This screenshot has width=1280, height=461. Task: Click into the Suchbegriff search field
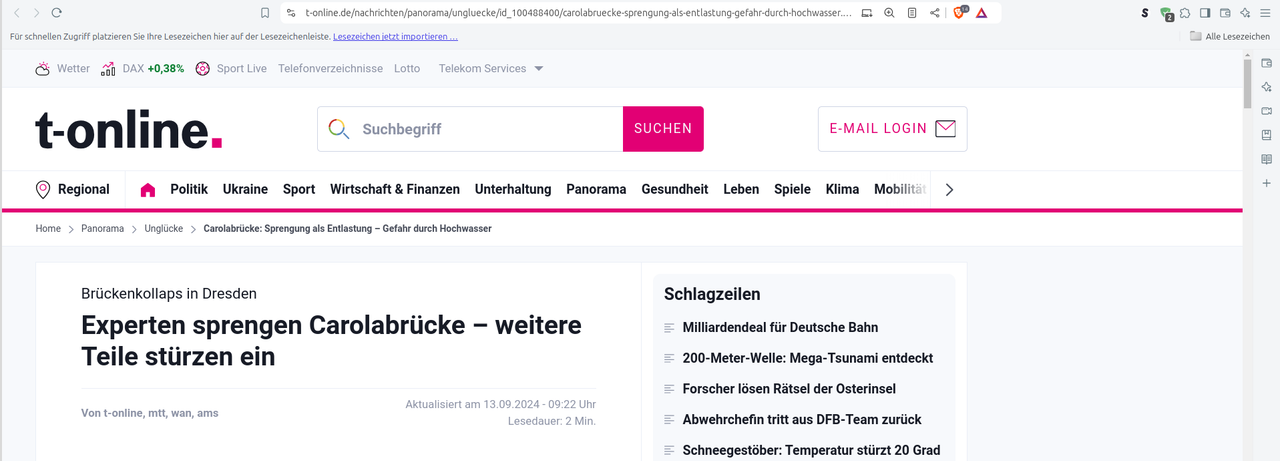pyautogui.click(x=470, y=129)
